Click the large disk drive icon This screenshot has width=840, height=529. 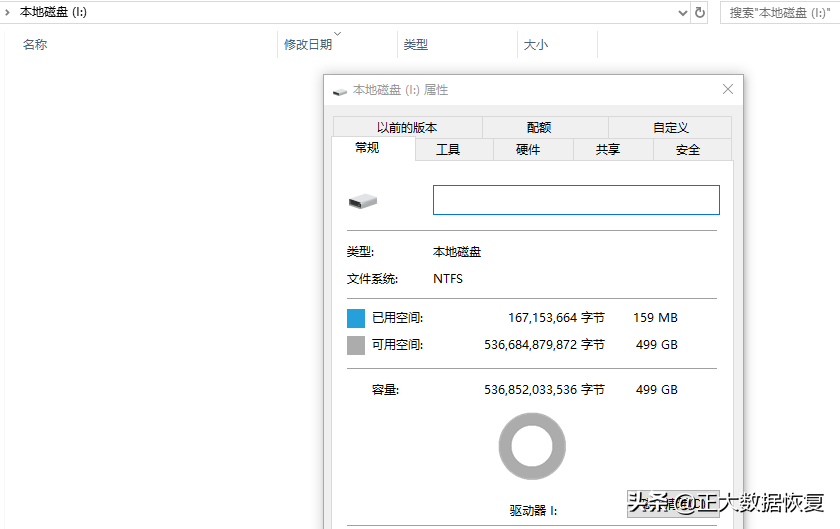(x=363, y=202)
